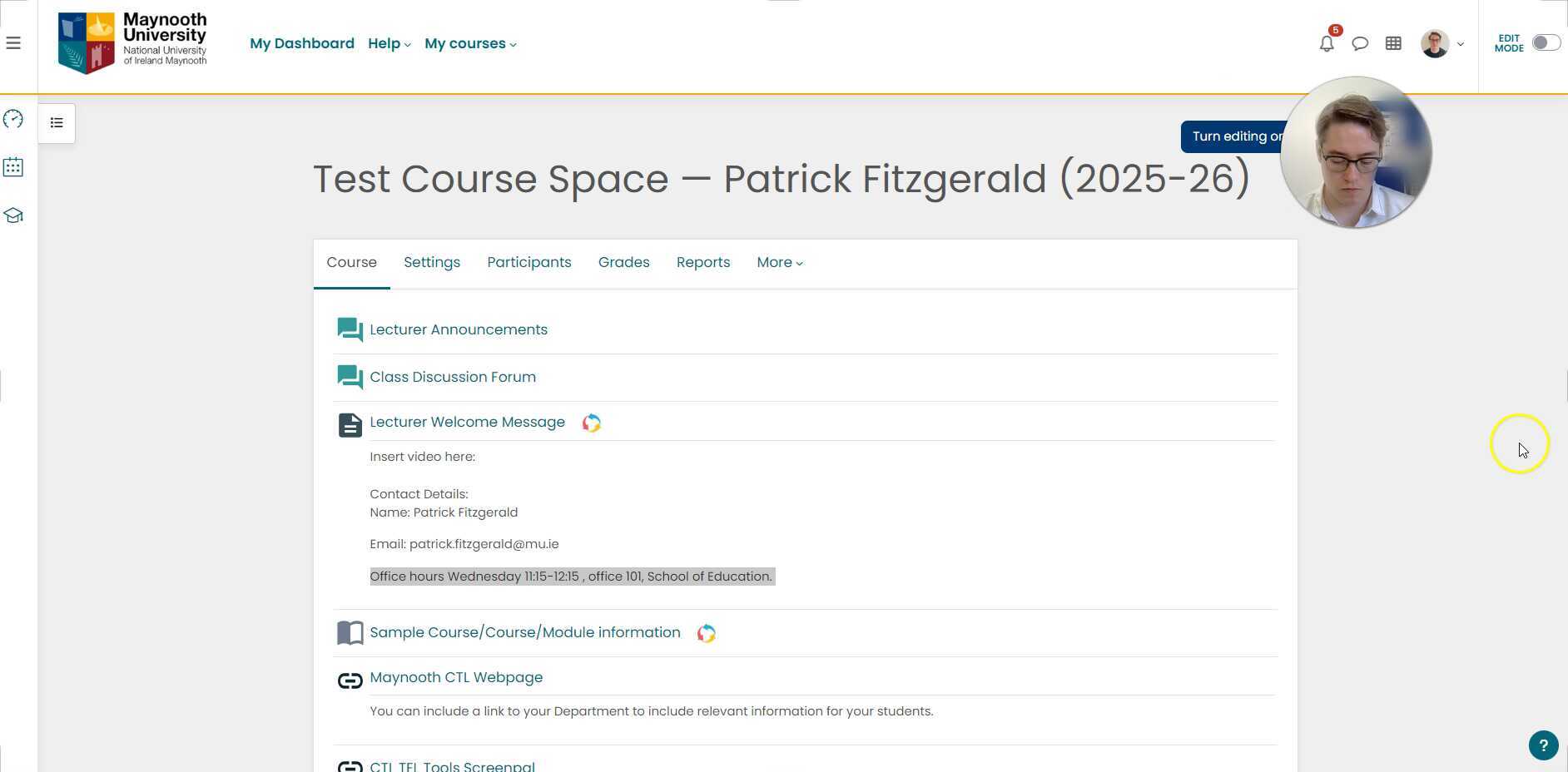
Task: Click the round help question mark button
Action: tap(1543, 745)
